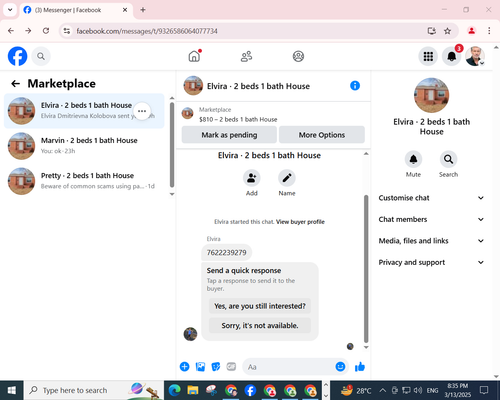Open the Facebook menu grid icon
This screenshot has height=400, width=500.
[x=428, y=56]
